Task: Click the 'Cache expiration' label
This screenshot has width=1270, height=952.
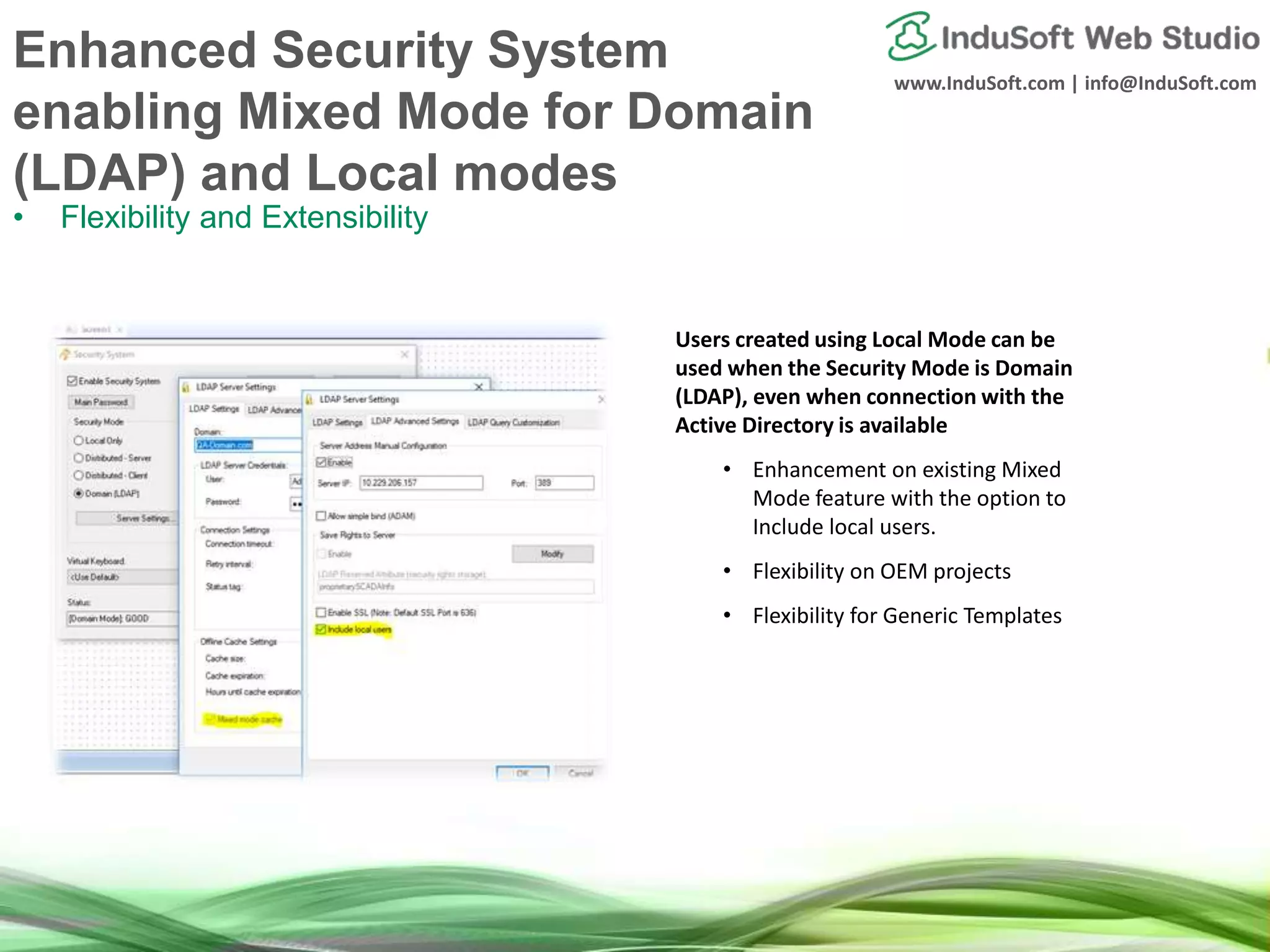Action: point(235,676)
